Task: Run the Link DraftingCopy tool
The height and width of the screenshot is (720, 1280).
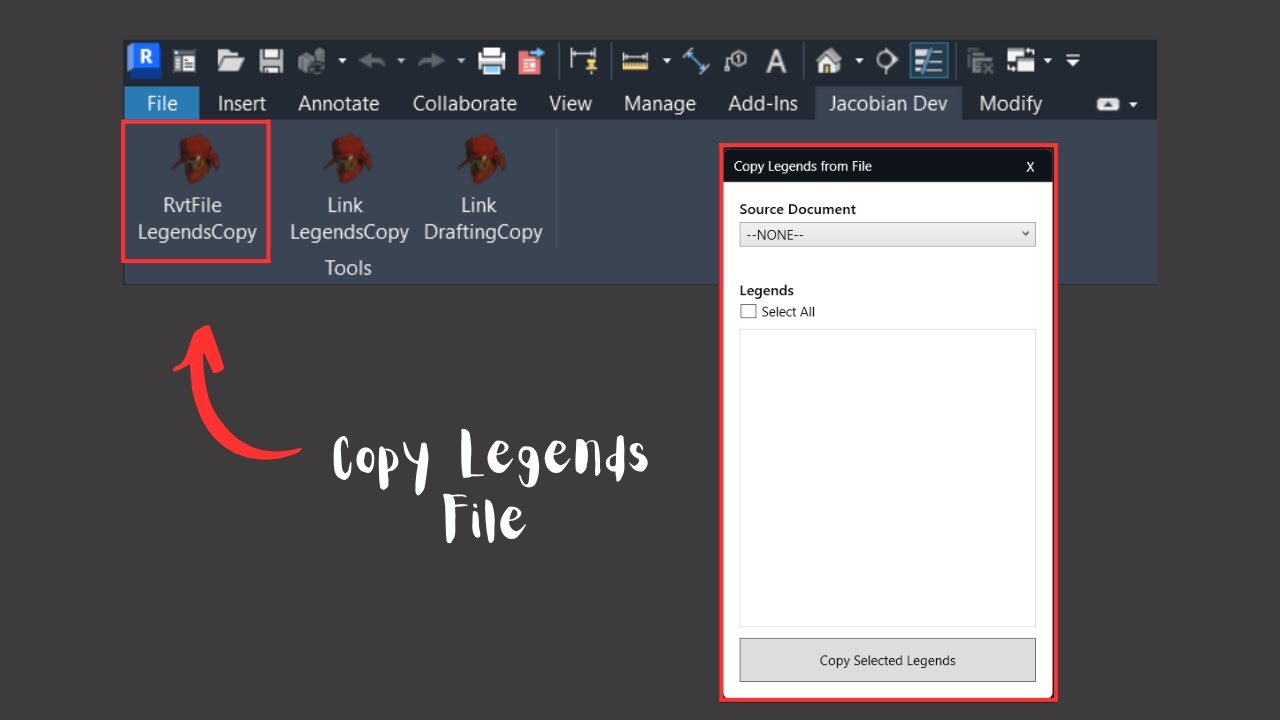Action: pyautogui.click(x=482, y=191)
